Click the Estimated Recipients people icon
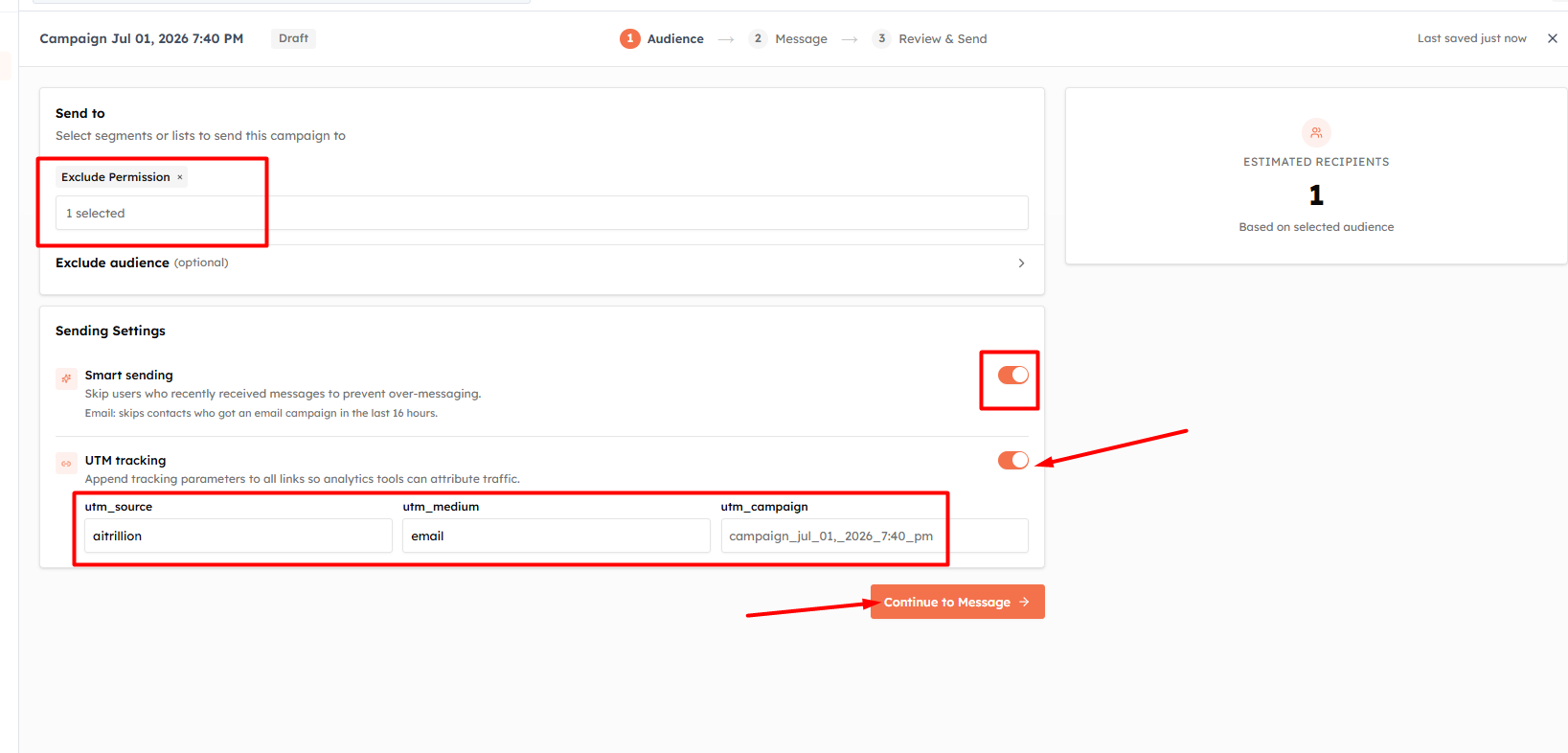This screenshot has width=1568, height=753. click(1316, 132)
